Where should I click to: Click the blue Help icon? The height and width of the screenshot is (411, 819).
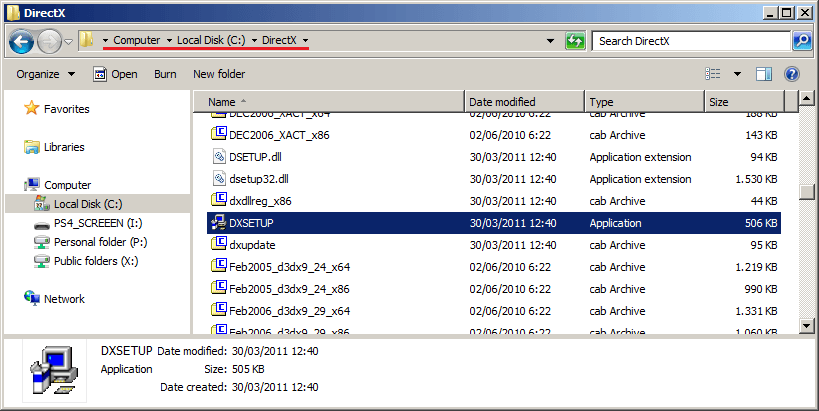pos(792,74)
